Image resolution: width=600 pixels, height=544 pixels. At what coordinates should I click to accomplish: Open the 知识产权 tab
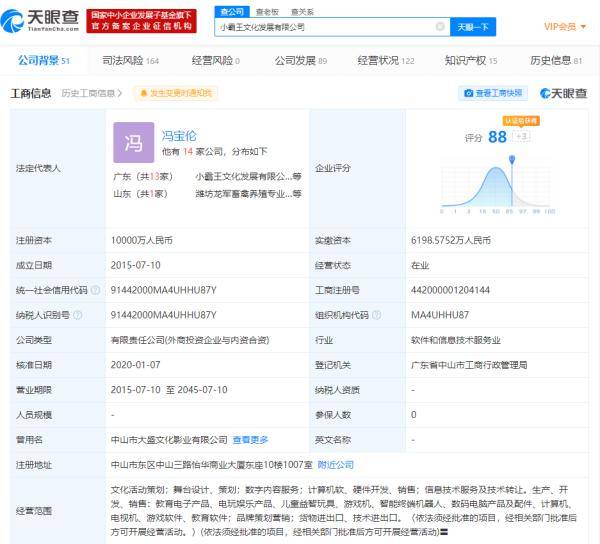click(x=471, y=60)
